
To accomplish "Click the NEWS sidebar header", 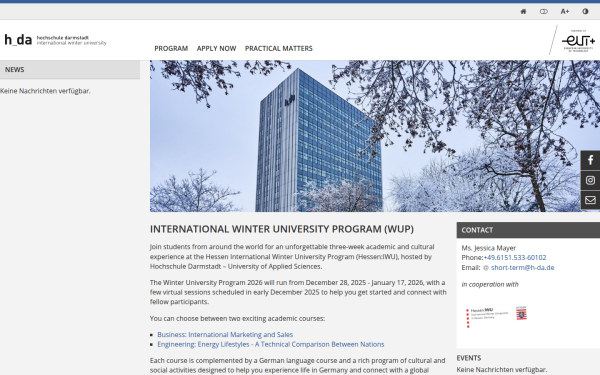I will [70, 70].
